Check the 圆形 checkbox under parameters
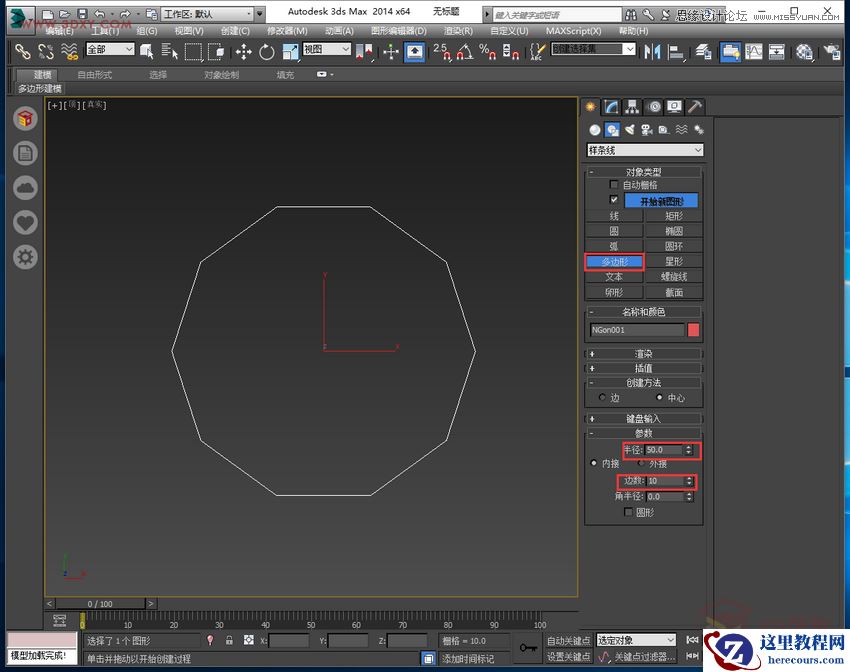850x672 pixels. 628,512
